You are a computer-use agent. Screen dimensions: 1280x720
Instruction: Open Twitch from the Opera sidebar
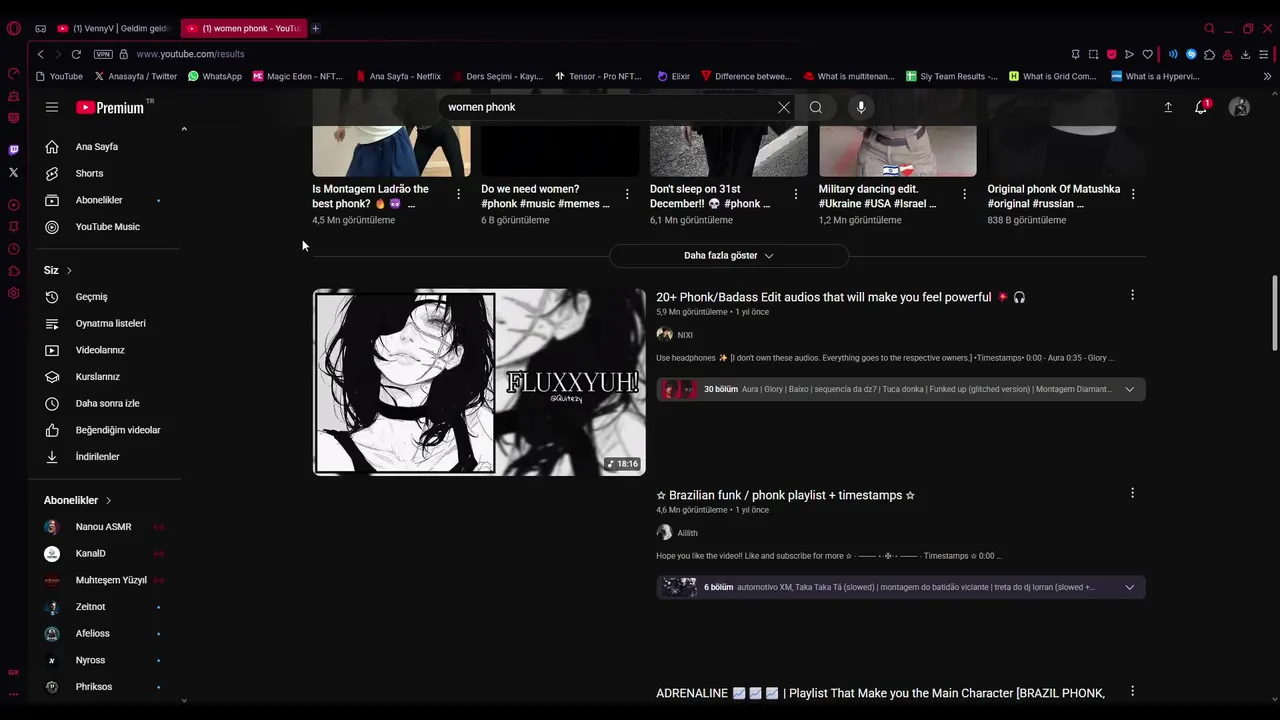(x=13, y=150)
